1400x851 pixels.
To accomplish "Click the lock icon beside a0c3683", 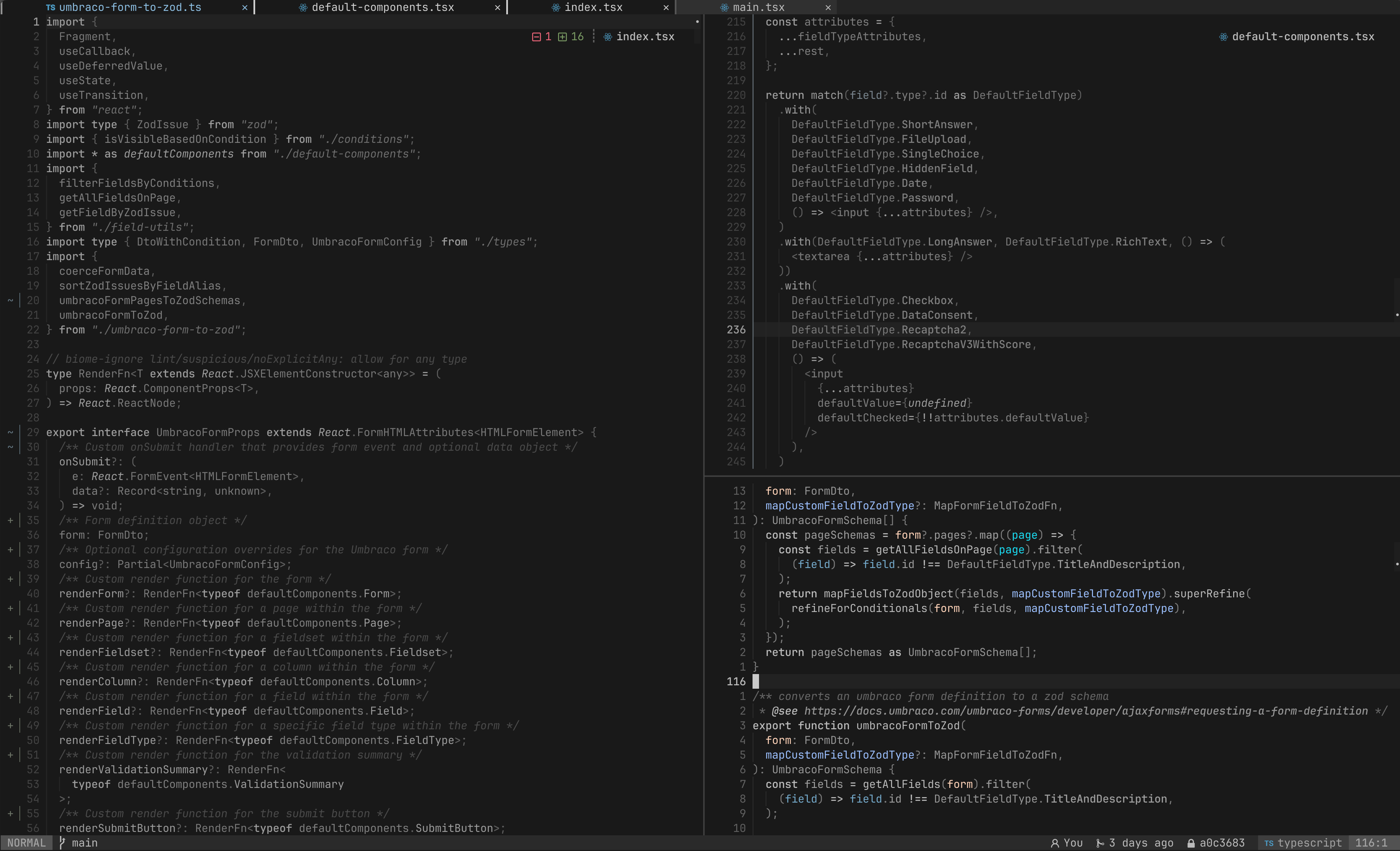I will click(x=1191, y=843).
